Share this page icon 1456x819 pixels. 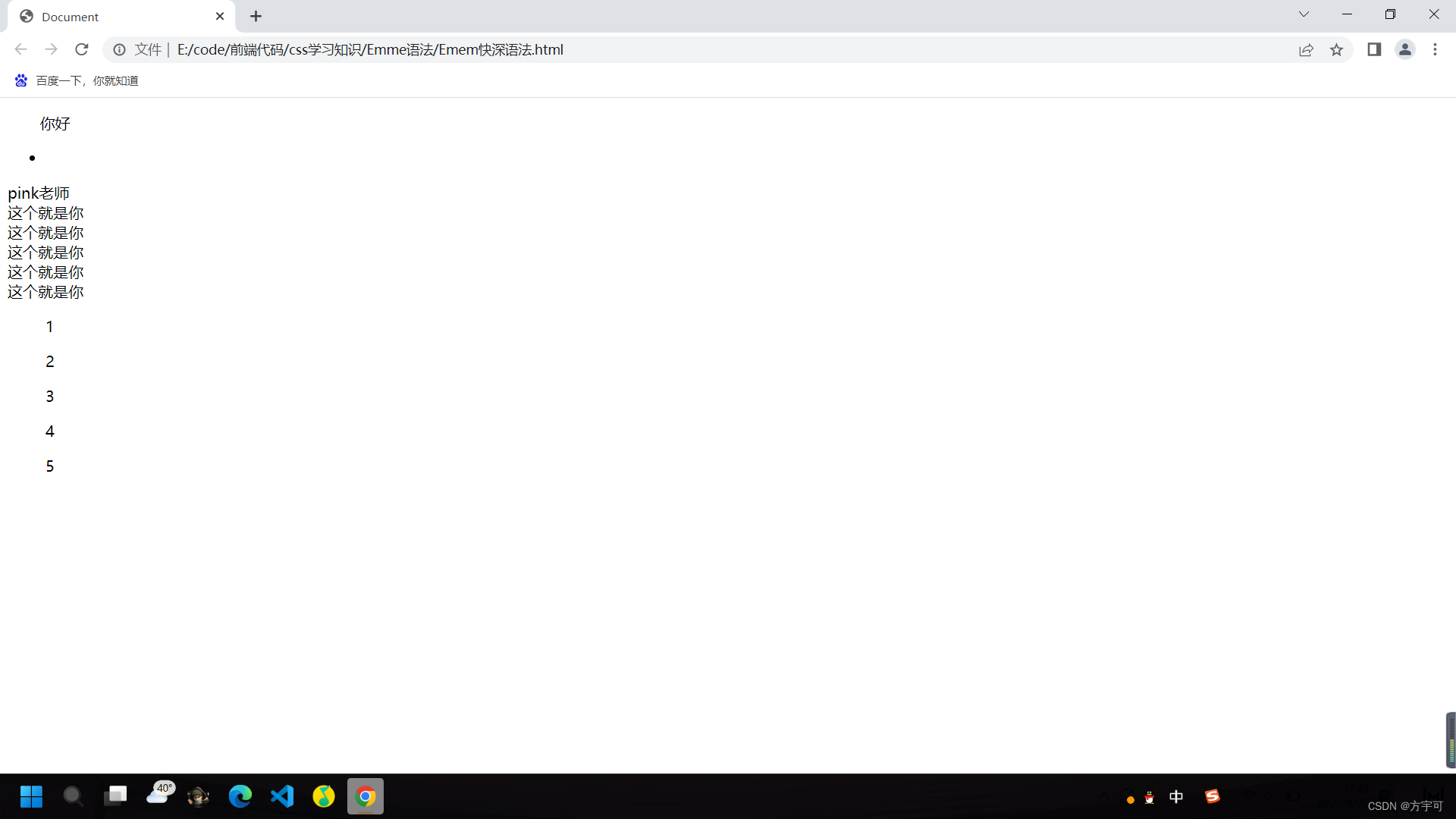pos(1306,49)
